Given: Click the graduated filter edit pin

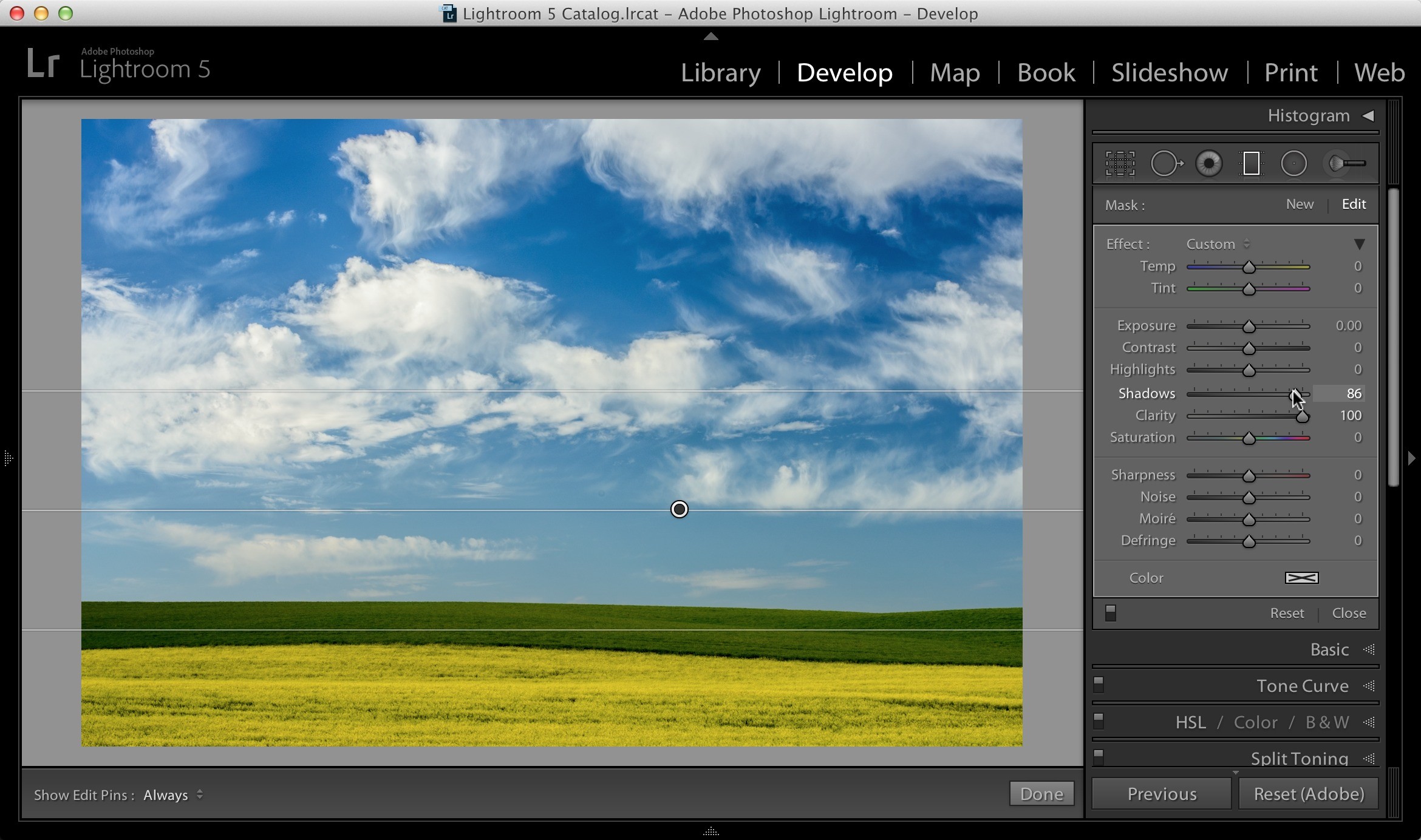Looking at the screenshot, I should coord(679,509).
